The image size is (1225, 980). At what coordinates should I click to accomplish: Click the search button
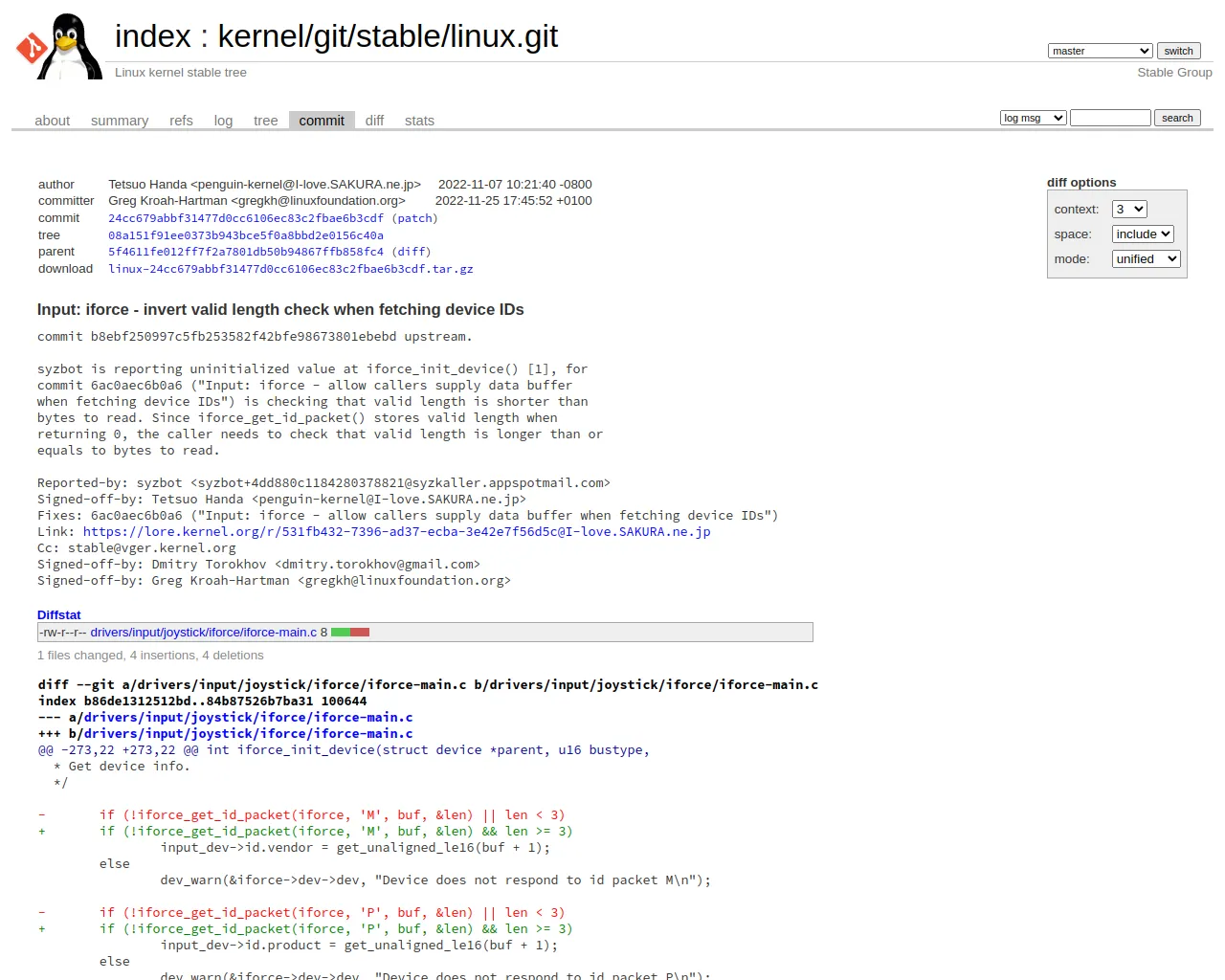(1177, 118)
